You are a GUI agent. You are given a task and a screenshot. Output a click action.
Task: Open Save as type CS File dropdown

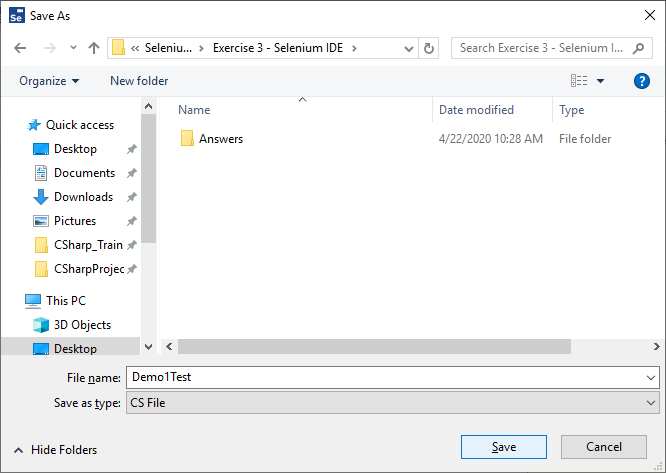point(393,403)
